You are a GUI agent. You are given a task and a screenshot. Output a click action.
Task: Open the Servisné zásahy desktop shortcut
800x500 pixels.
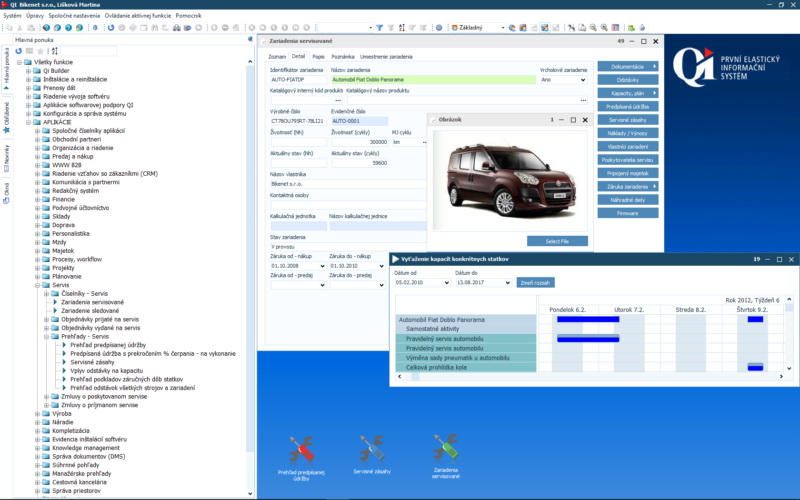(x=372, y=455)
